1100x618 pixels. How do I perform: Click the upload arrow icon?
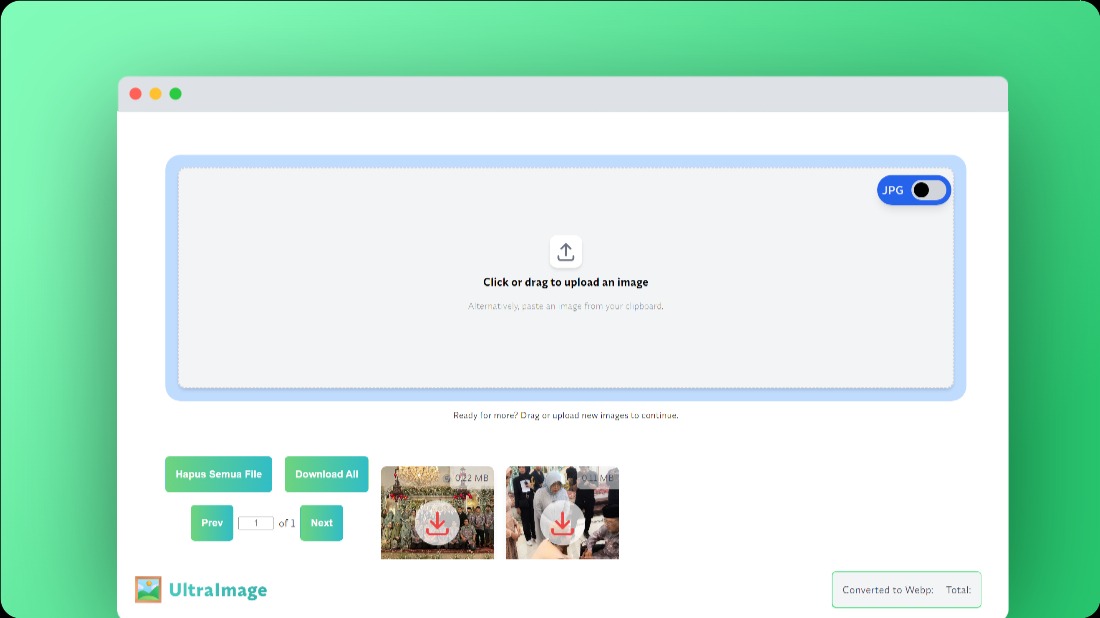coord(565,251)
